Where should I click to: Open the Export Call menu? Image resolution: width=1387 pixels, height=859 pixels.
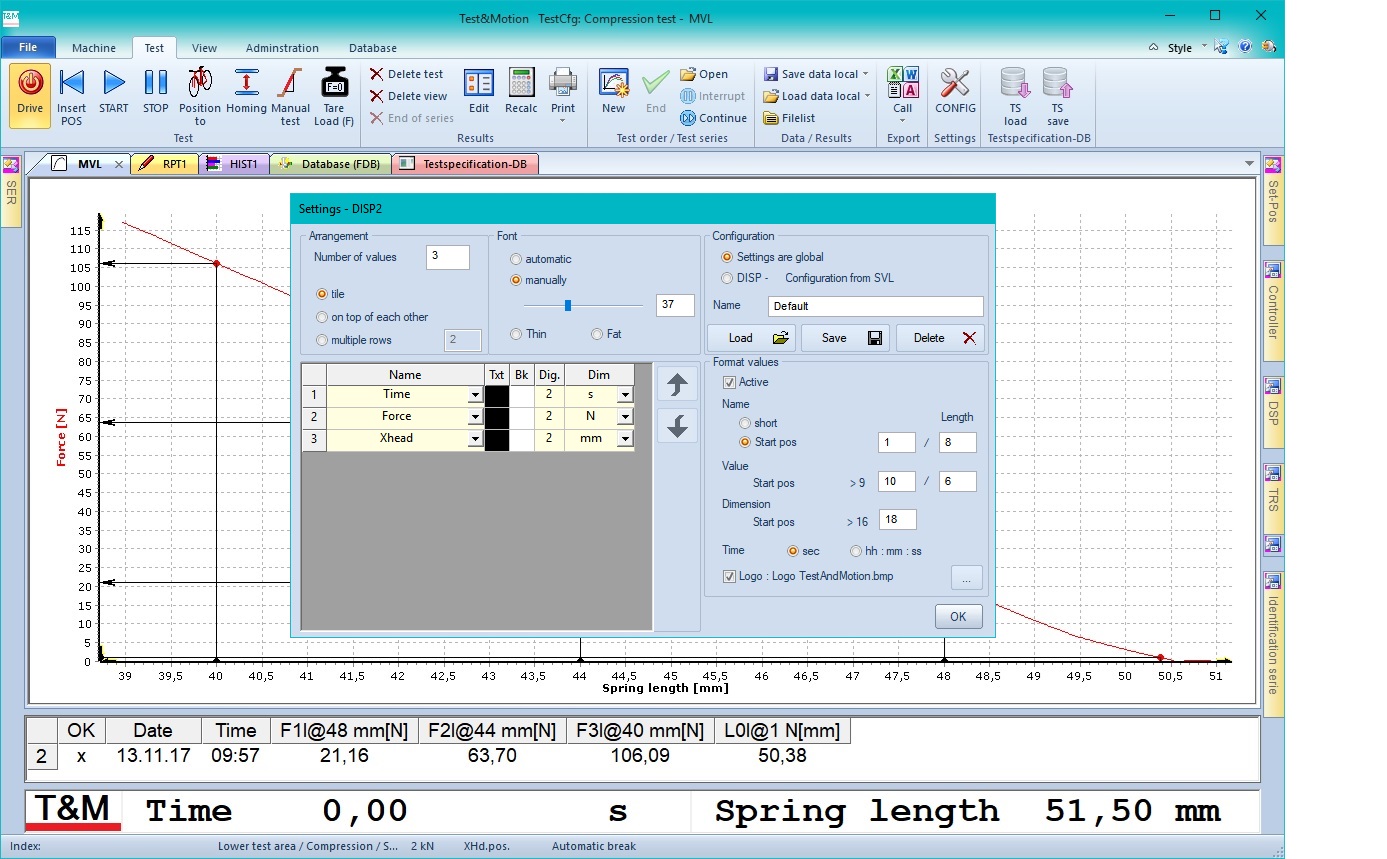(903, 95)
